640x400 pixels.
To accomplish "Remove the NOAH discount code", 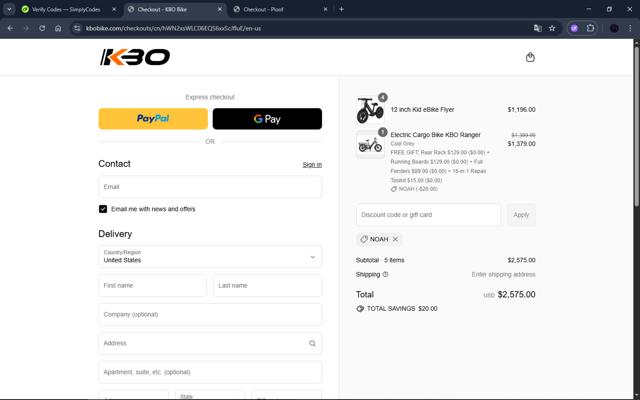I will pos(395,239).
